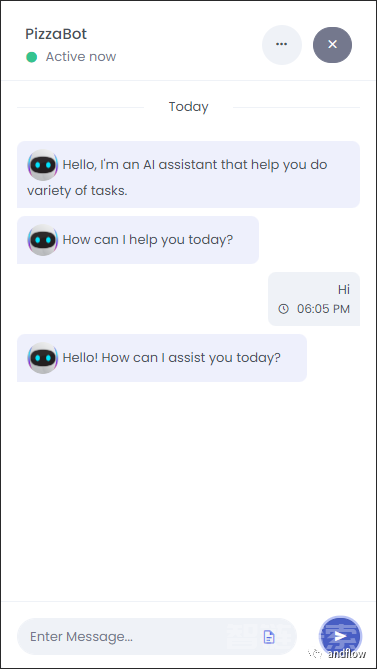Select the user's 'Hi' message bubble
This screenshot has height=669, width=377.
click(314, 299)
